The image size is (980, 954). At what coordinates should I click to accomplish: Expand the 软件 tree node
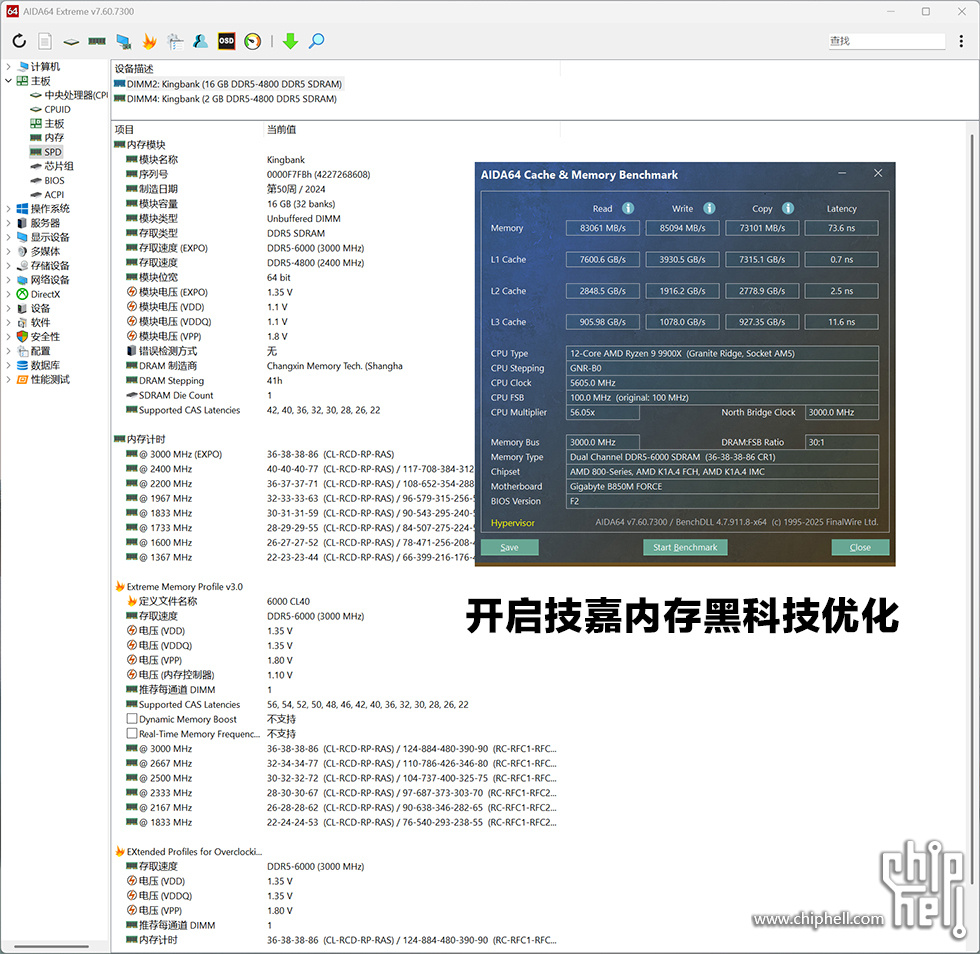pyautogui.click(x=8, y=323)
